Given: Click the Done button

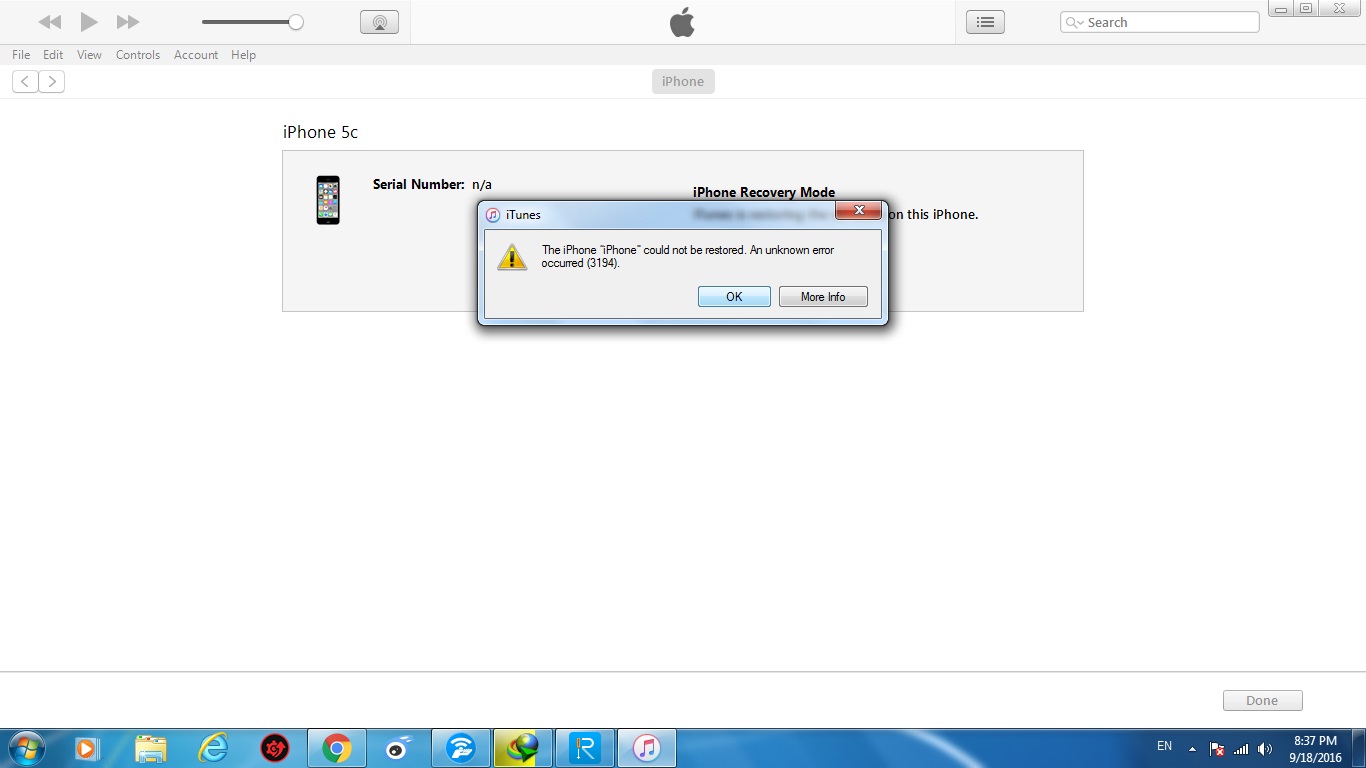Looking at the screenshot, I should coord(1262,701).
